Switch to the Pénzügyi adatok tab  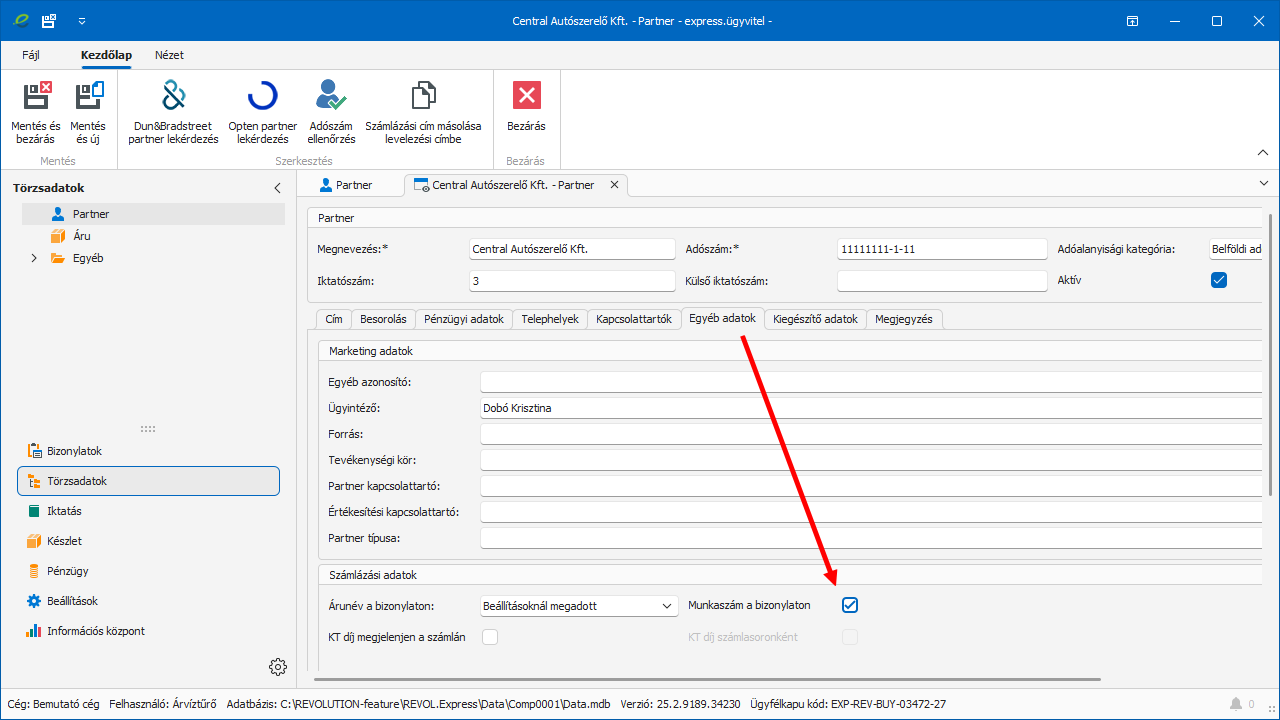click(x=465, y=319)
